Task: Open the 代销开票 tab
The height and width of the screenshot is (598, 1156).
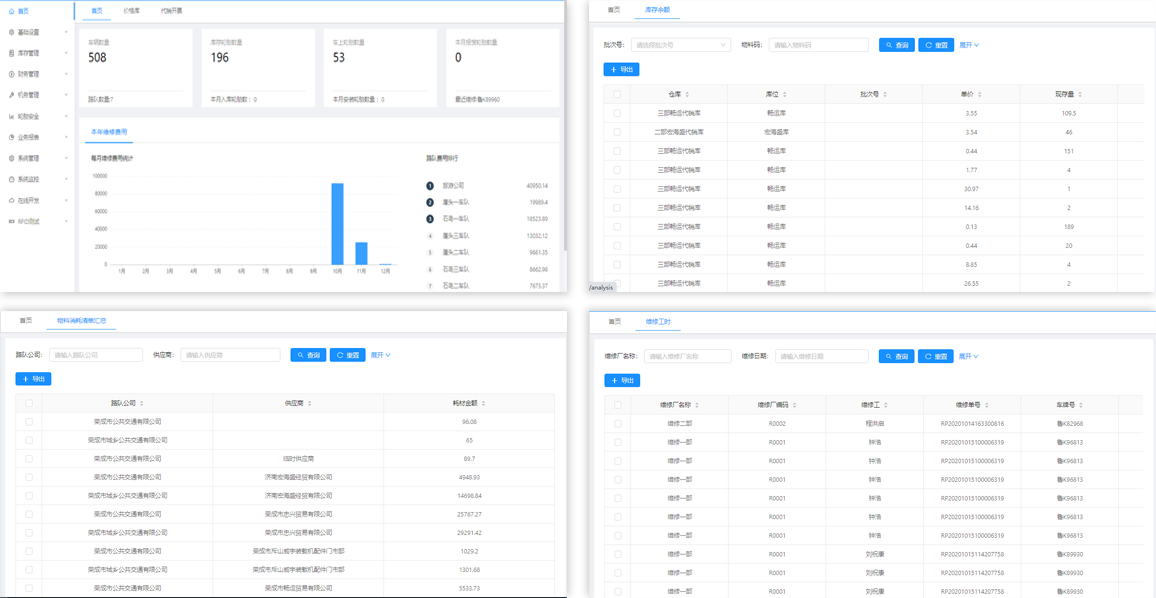Action: click(x=171, y=11)
